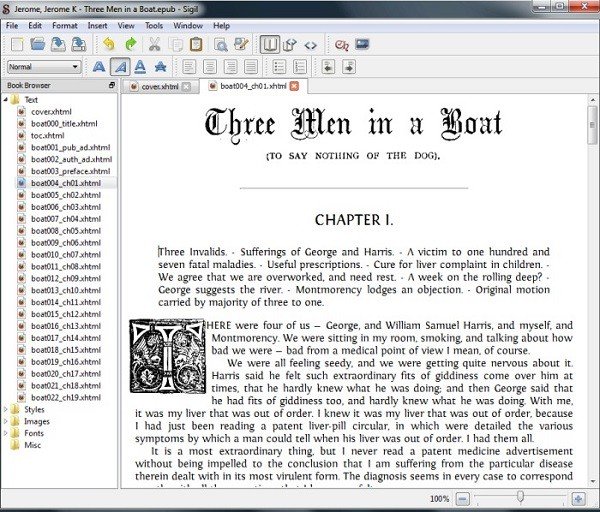The image size is (600, 512).
Task: Cut selection using scissors icon
Action: 154,45
